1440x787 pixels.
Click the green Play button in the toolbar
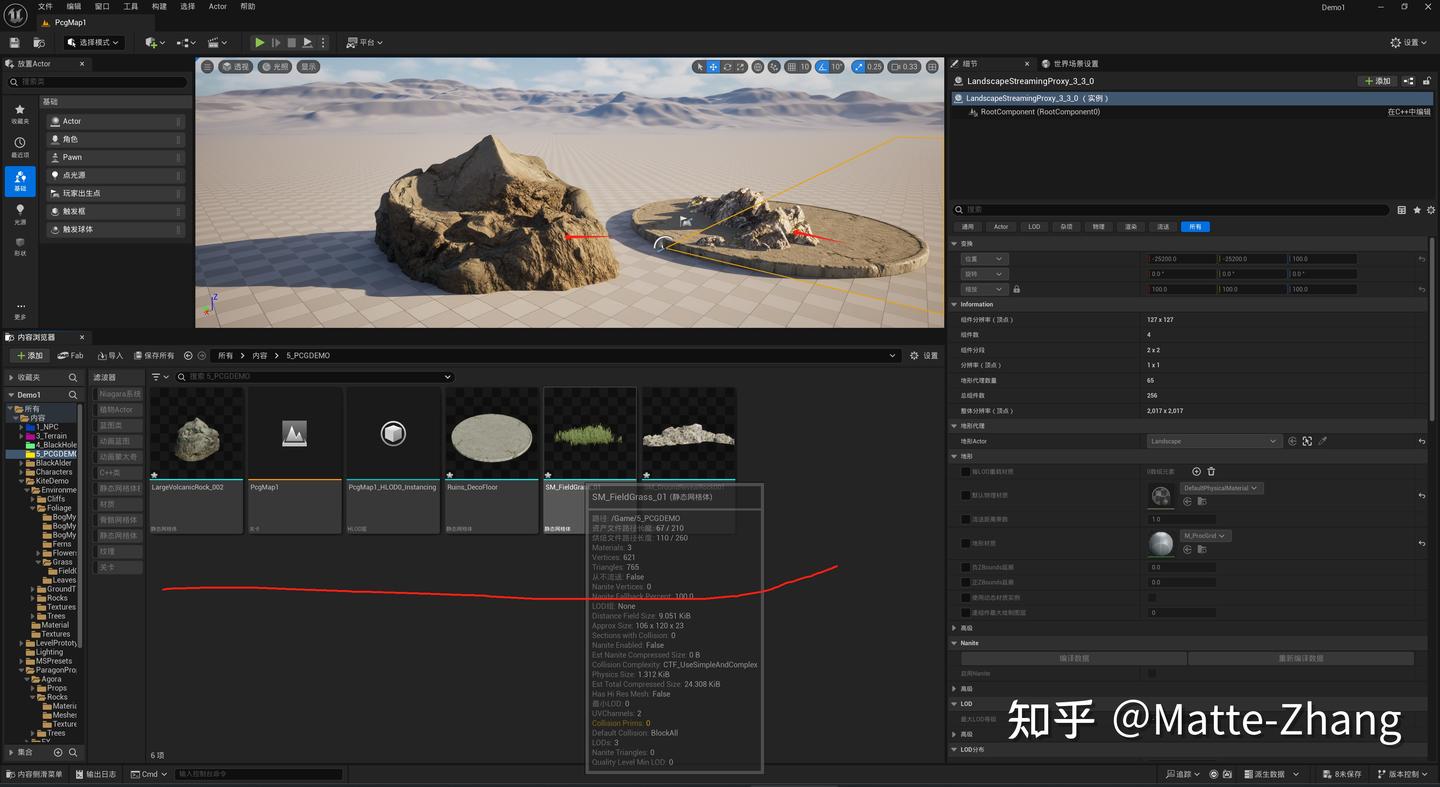(x=259, y=43)
